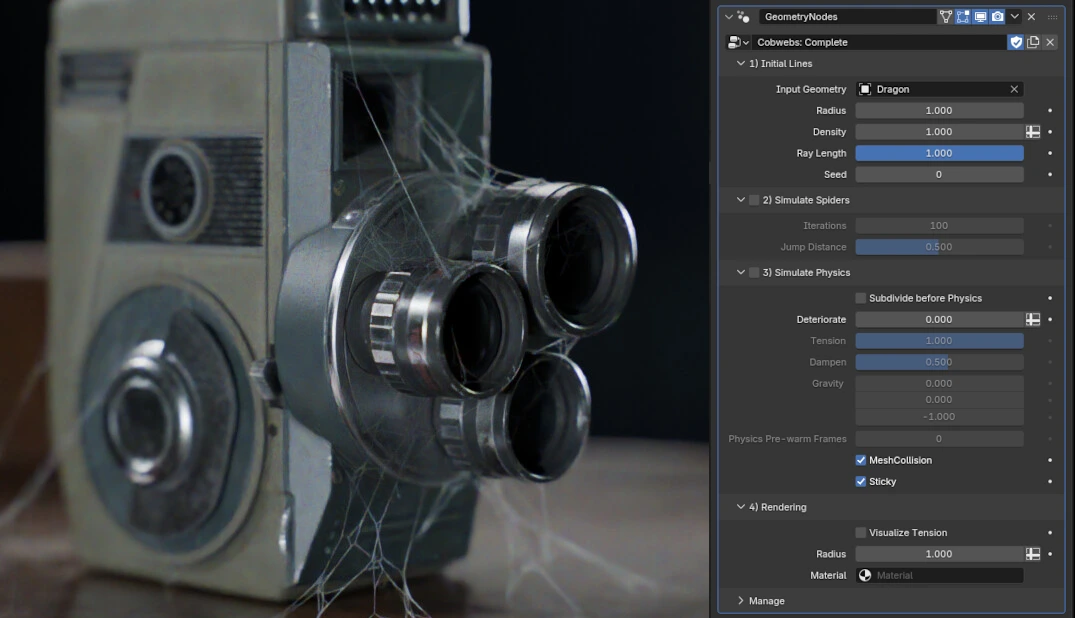Click animate dot beside Deteriorate
The image size is (1075, 618).
(1050, 320)
